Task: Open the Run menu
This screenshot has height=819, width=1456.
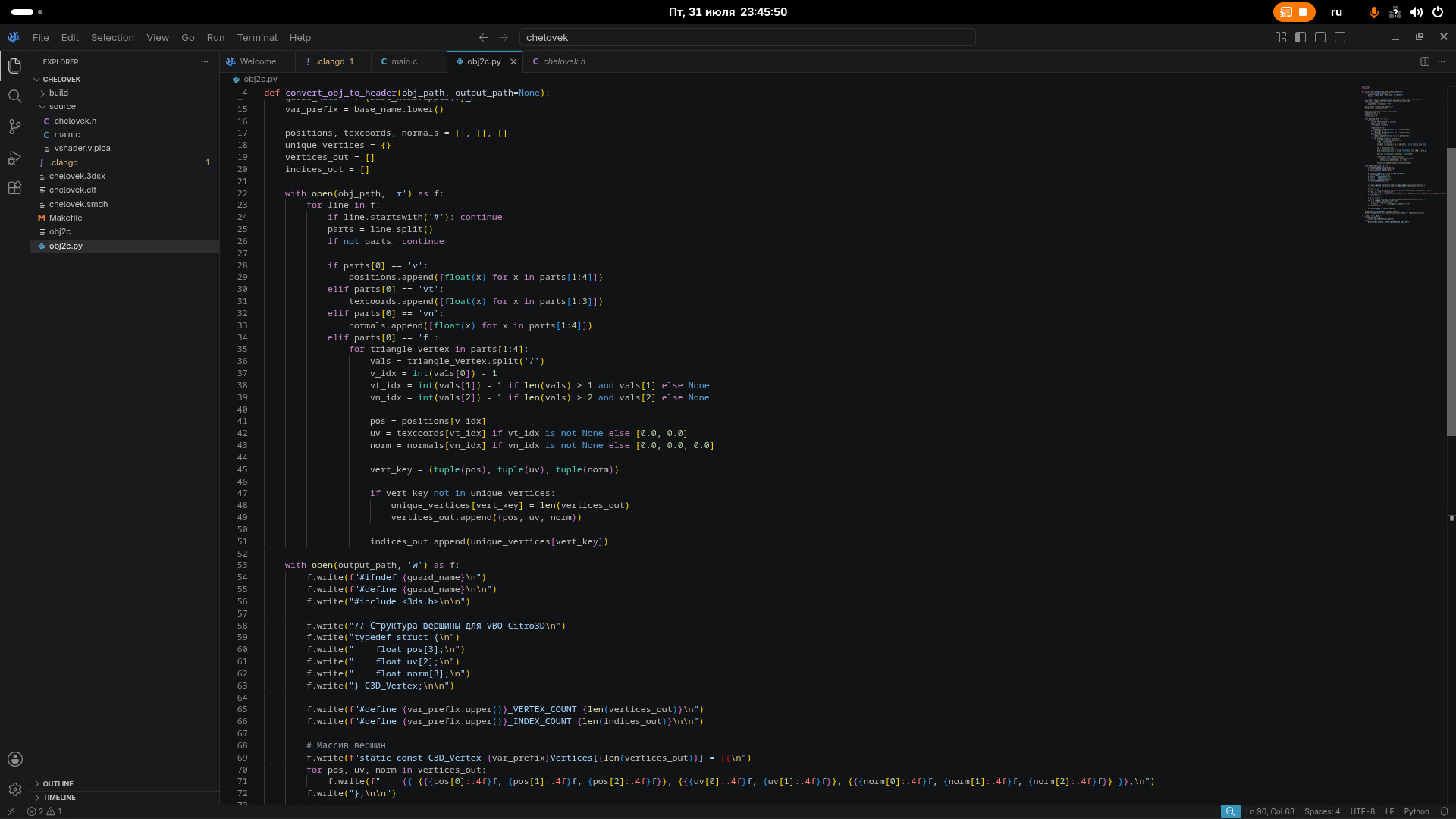Action: point(215,37)
